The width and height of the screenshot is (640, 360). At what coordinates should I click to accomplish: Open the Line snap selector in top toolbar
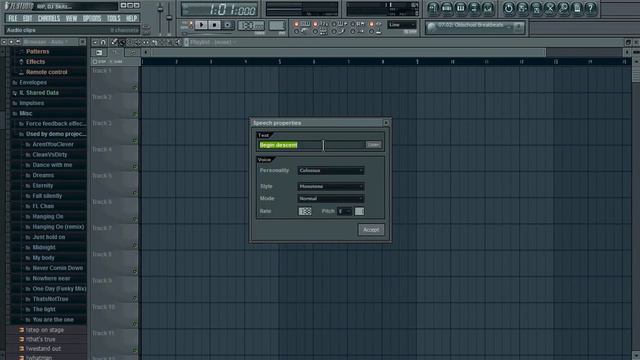point(402,25)
